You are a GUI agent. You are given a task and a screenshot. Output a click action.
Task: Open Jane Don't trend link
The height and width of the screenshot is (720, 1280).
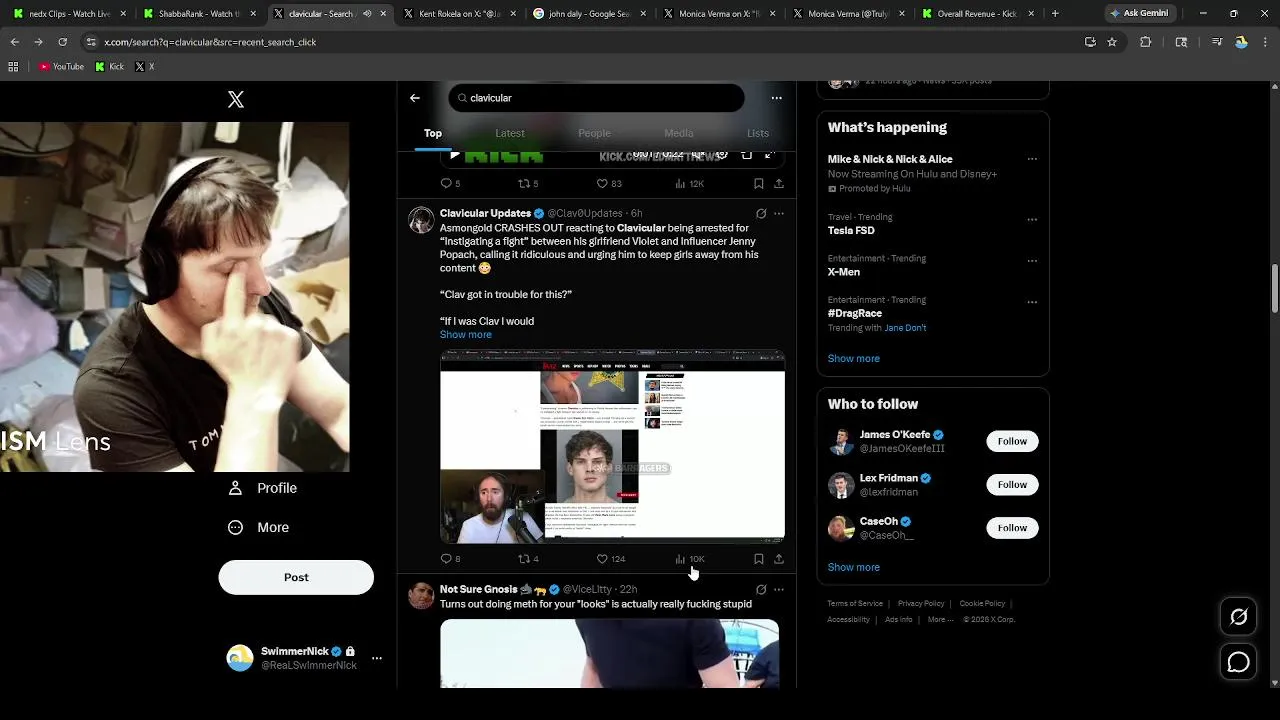pos(905,328)
